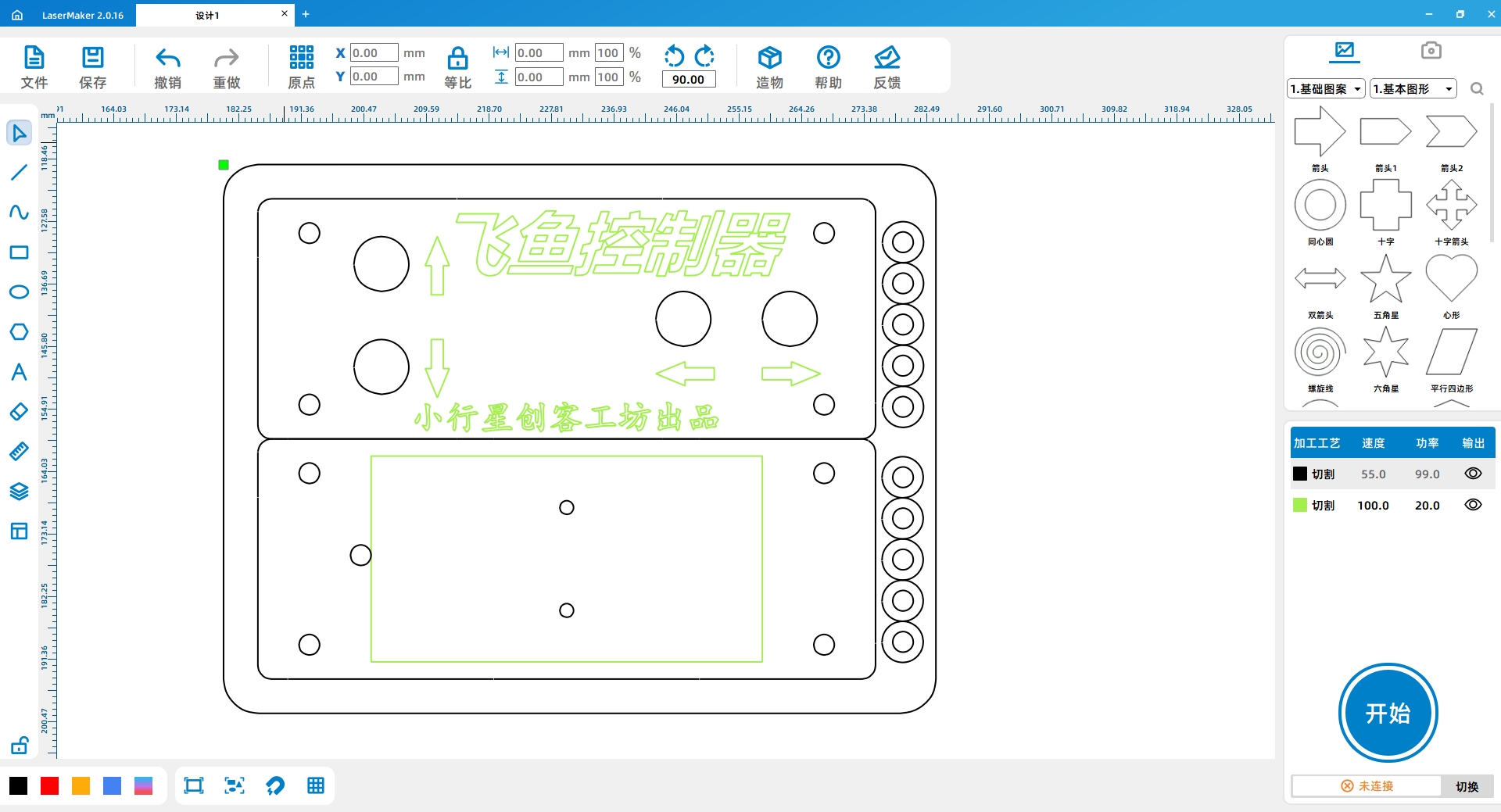Toggle visibility of black 切割 layer
This screenshot has height=812, width=1501.
[1473, 474]
